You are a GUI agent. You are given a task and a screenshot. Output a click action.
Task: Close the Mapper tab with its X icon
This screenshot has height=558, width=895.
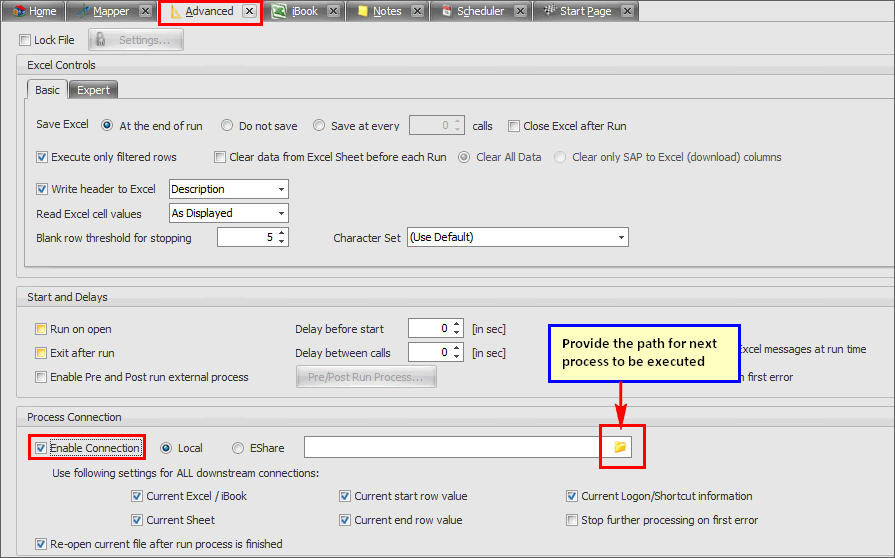[146, 11]
